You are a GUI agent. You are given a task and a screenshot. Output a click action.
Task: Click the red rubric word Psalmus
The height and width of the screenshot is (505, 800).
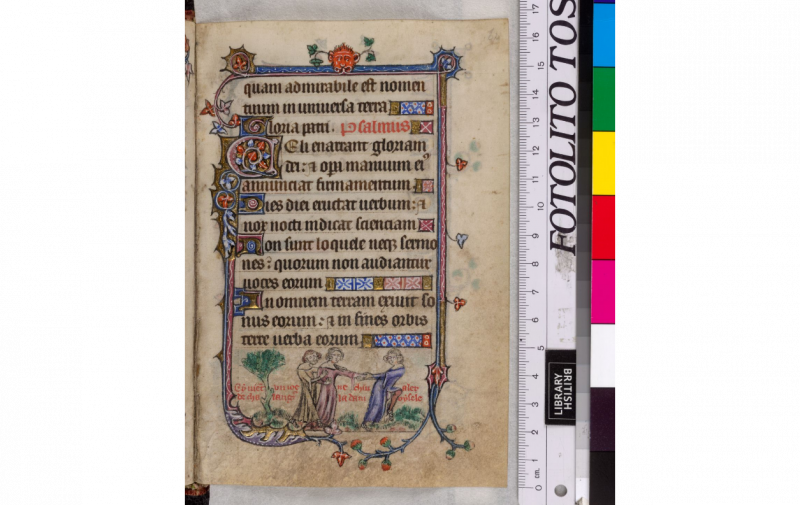[x=375, y=127]
